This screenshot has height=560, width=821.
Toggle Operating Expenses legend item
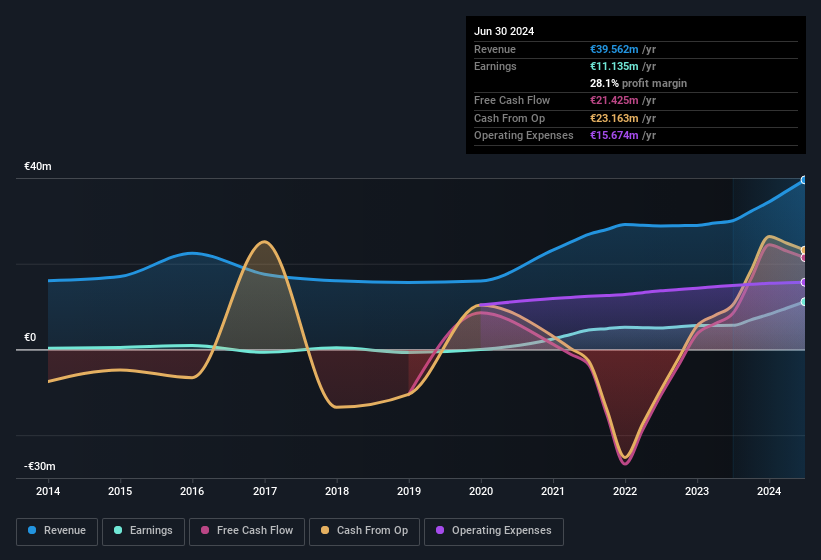pos(493,531)
